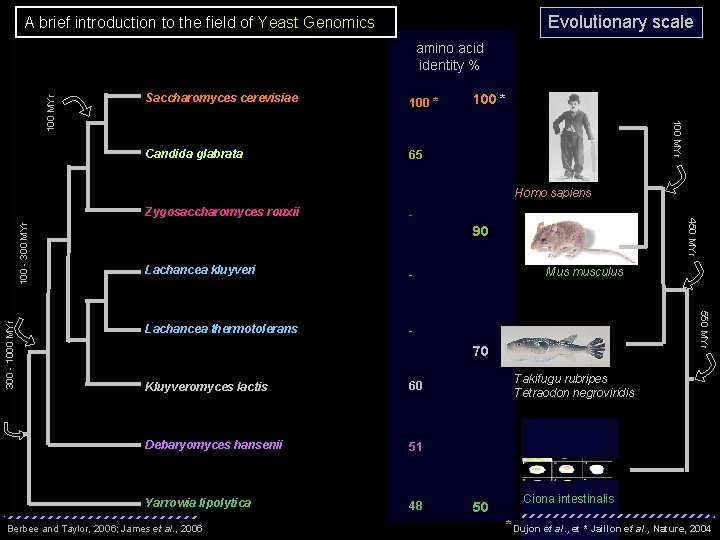The image size is (720, 540).
Task: Click the 'Evolutionary scale' title box
Action: coord(621,22)
